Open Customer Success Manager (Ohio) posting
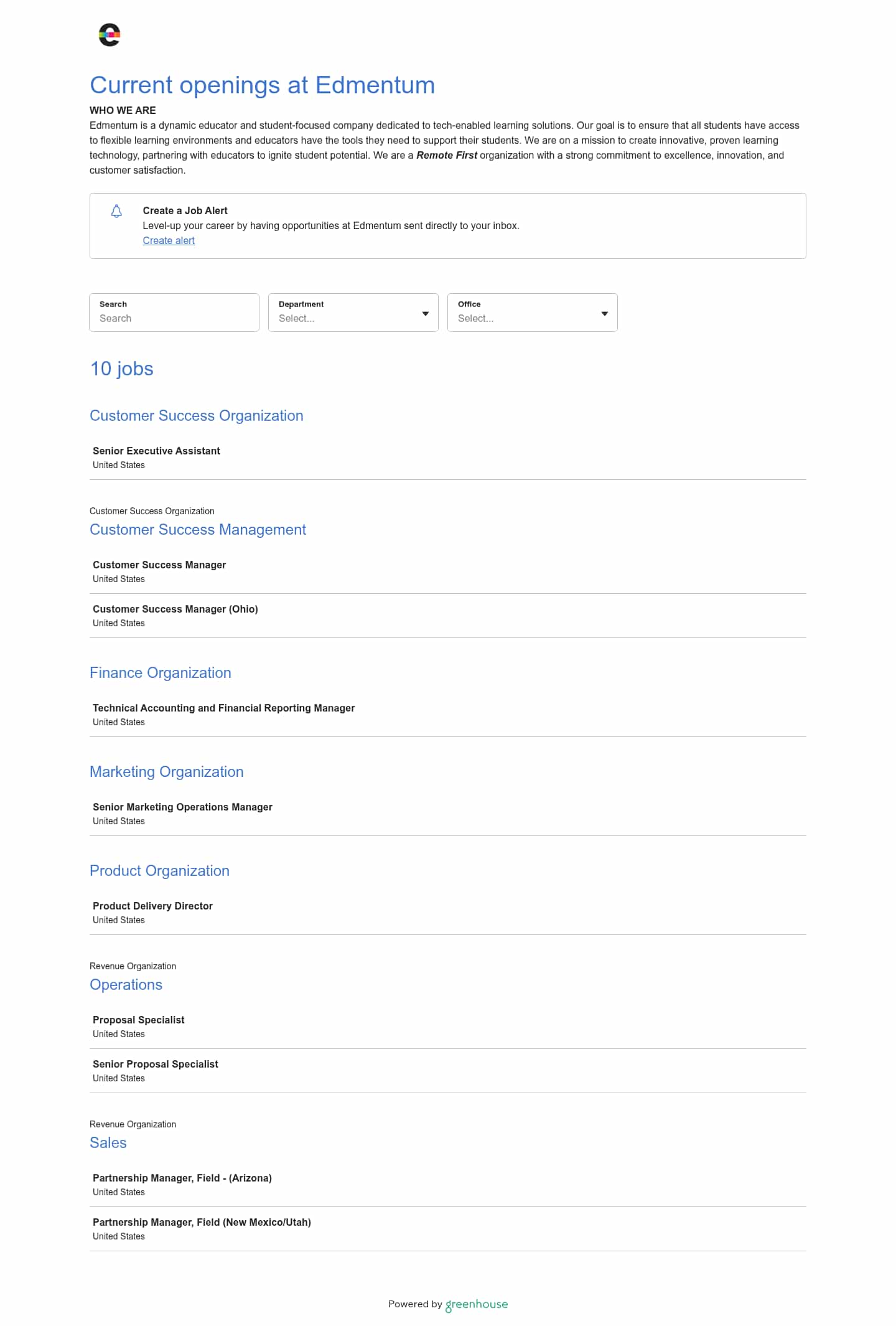This screenshot has width=896, height=1326. (448, 616)
